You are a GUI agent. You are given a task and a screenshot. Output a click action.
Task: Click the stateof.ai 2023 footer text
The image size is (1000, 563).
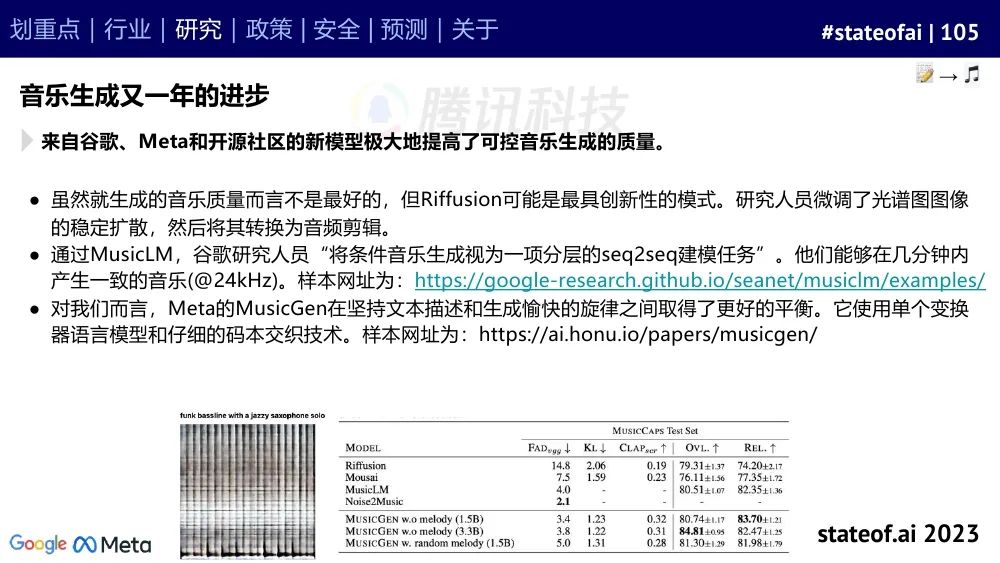[x=898, y=534]
